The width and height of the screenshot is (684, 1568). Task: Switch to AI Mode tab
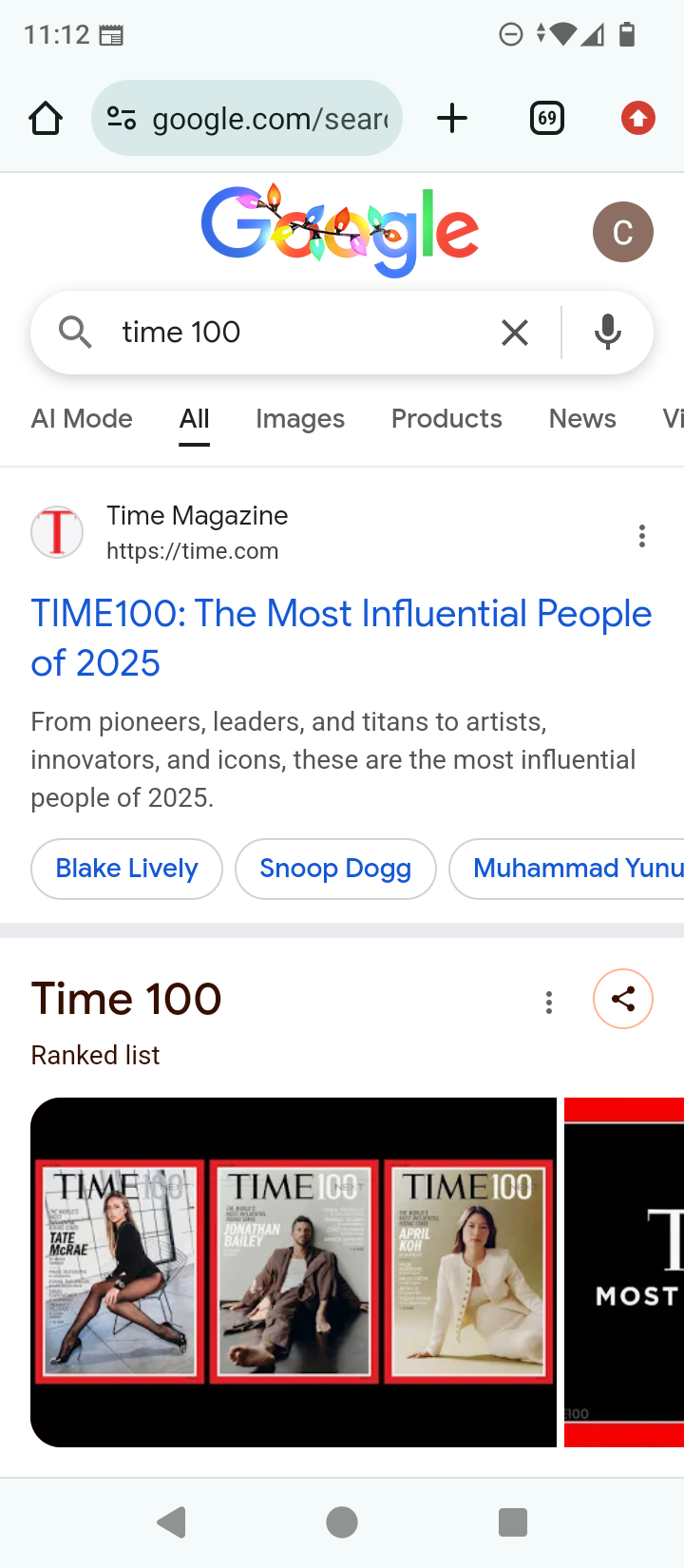(82, 419)
